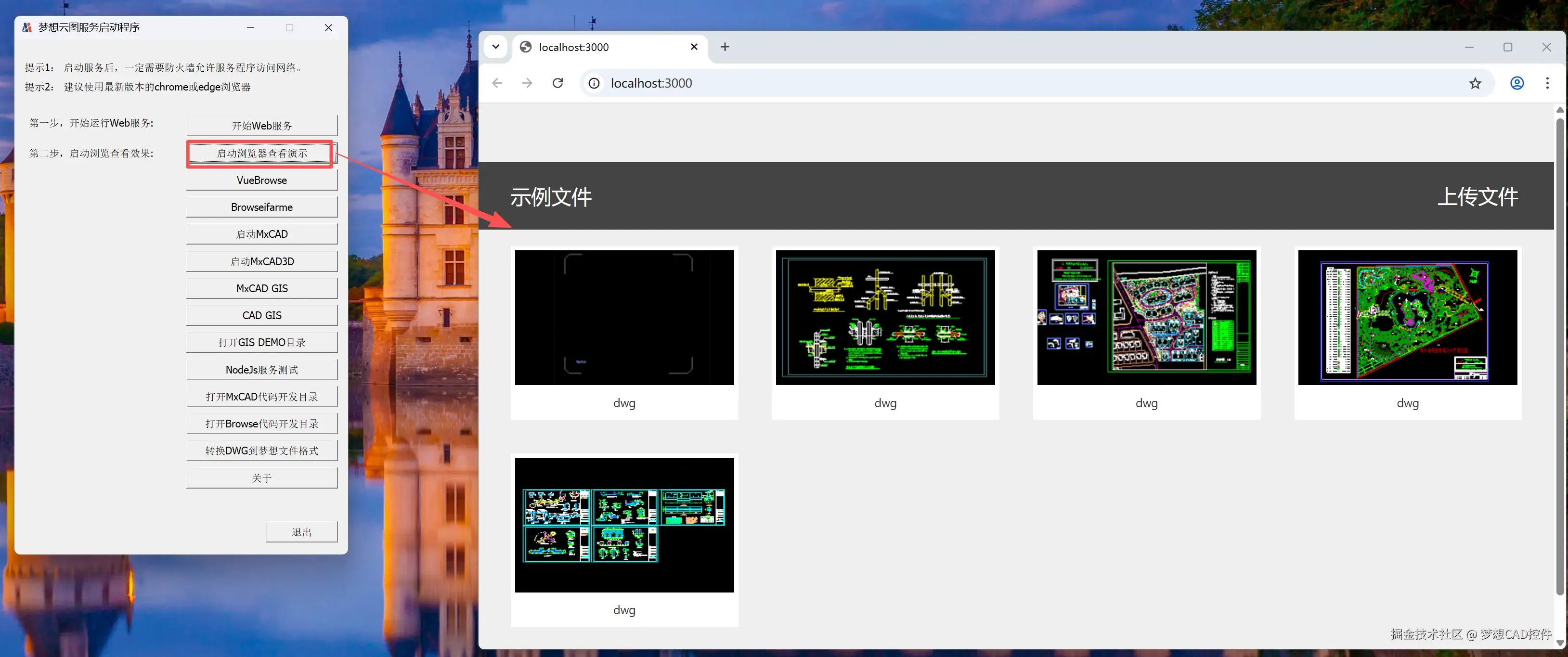Screen dimensions: 1568x657
Task: Click the browser reload icon
Action: coord(557,83)
